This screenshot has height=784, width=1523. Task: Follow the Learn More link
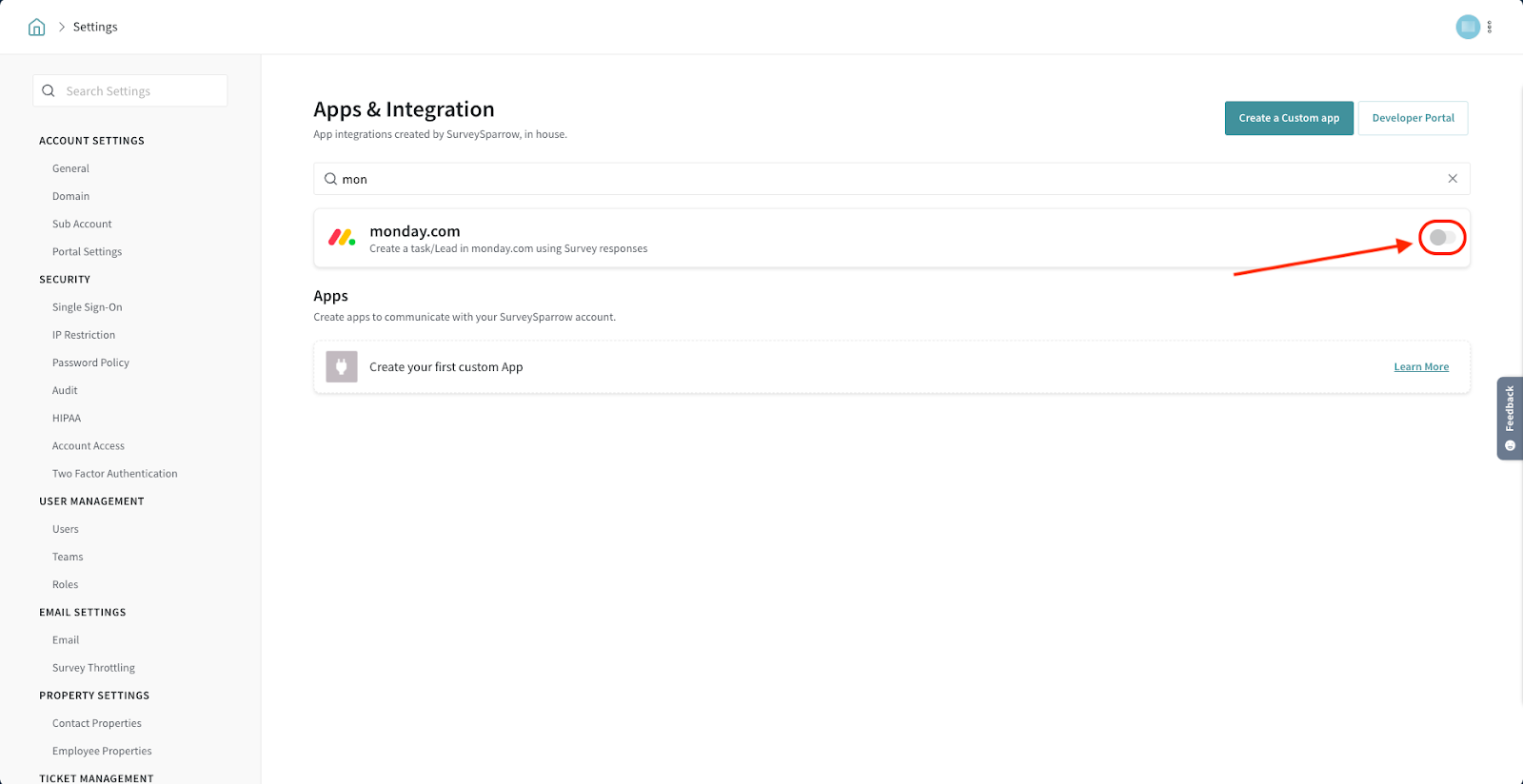[1421, 367]
